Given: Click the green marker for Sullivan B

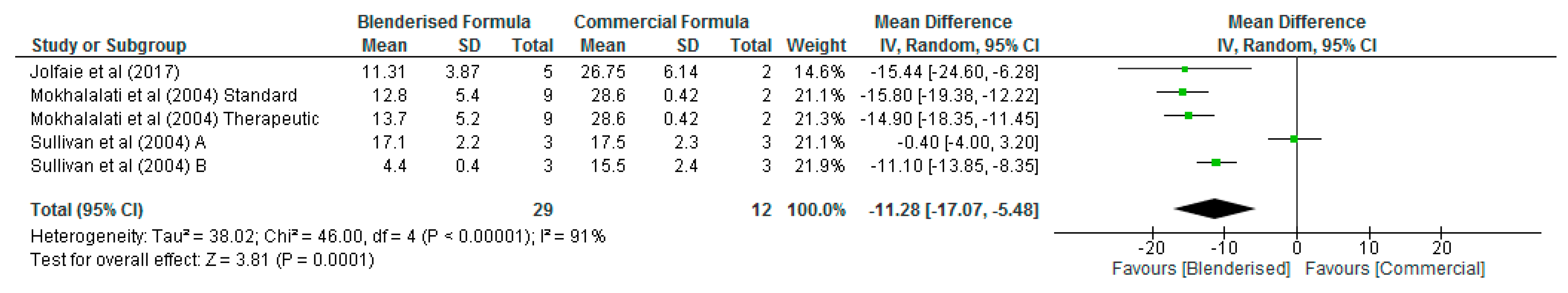Looking at the screenshot, I should (1216, 163).
